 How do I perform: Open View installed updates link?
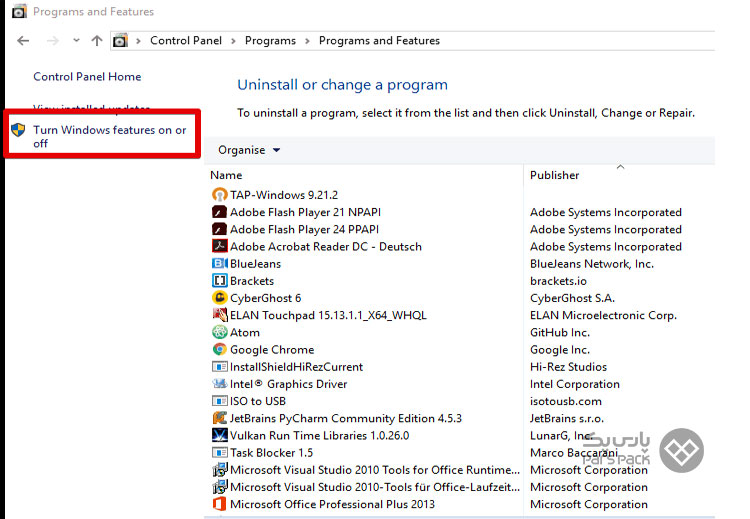pyautogui.click(x=91, y=109)
